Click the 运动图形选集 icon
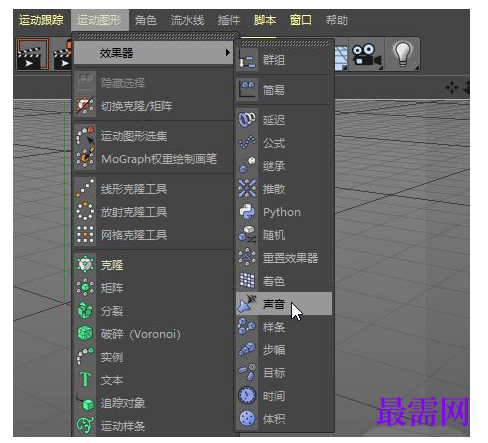This screenshot has width=488, height=443. click(x=85, y=136)
